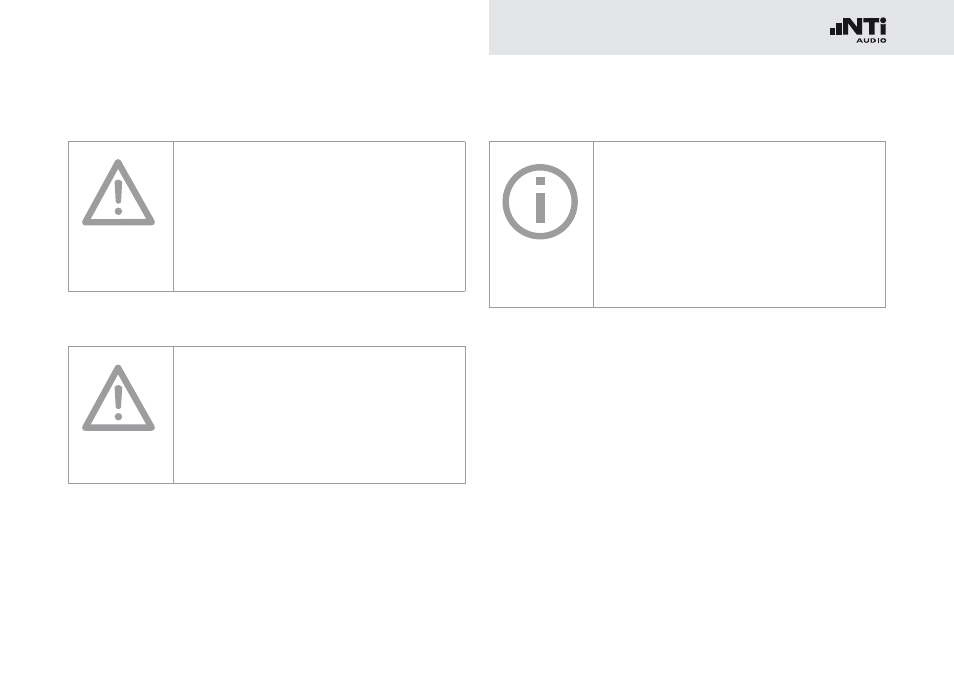Click the letter i inside info circle

click(540, 200)
